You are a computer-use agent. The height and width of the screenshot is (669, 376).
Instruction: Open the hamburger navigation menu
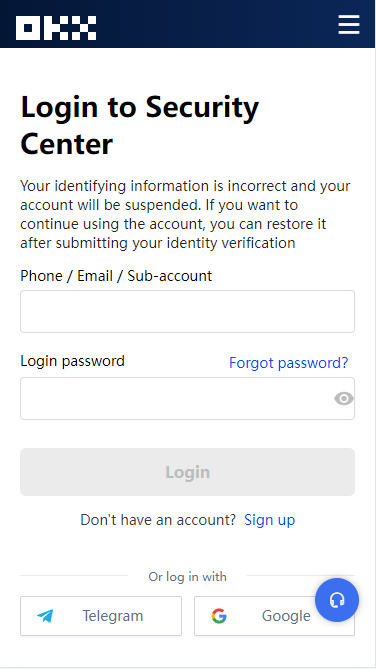(x=349, y=24)
